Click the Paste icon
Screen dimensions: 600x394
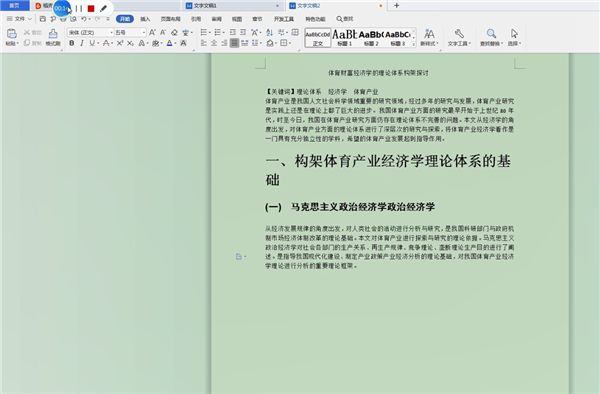pos(11,33)
